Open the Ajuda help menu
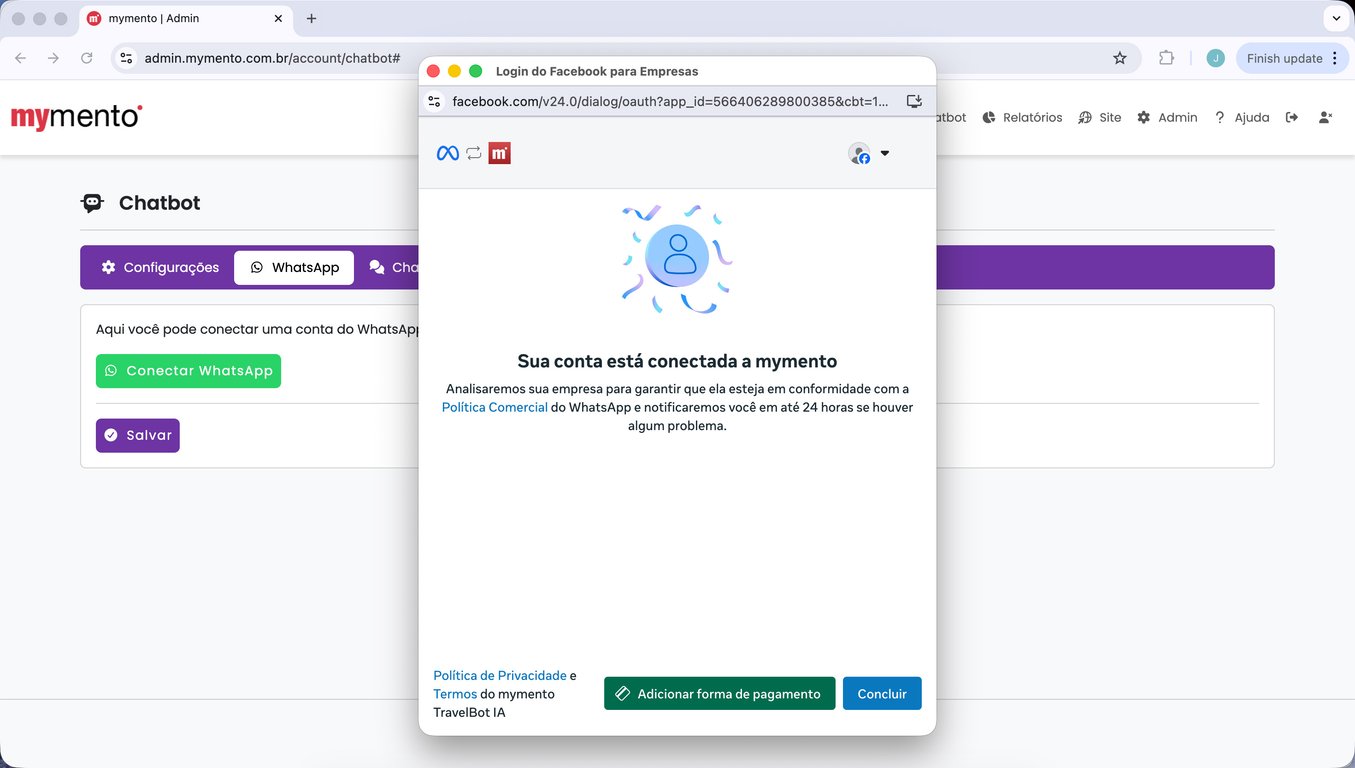 tap(1241, 117)
